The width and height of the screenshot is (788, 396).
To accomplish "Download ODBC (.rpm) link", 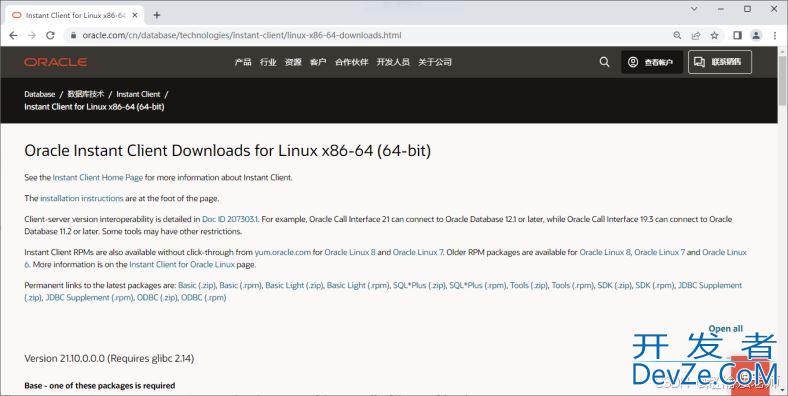I will 204,298.
